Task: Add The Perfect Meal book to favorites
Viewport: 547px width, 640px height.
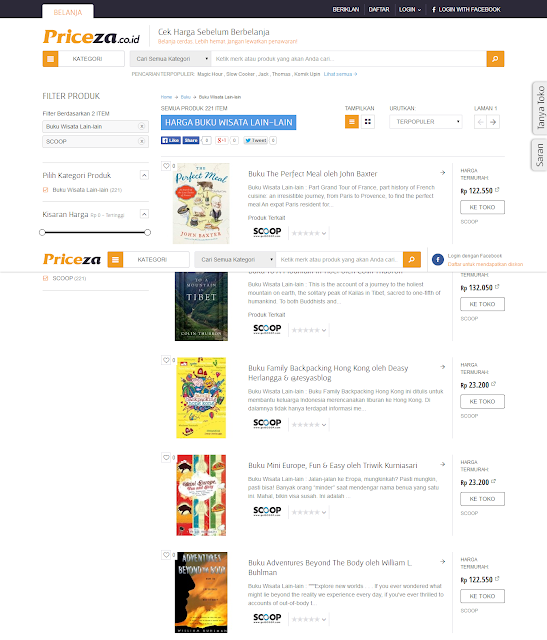Action: click(166, 166)
